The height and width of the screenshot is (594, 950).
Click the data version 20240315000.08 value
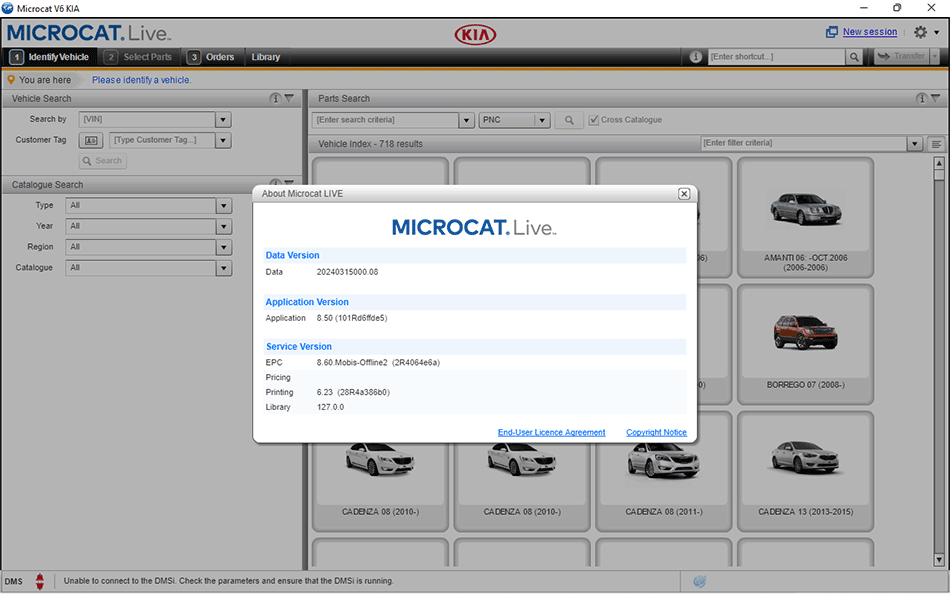[347, 272]
